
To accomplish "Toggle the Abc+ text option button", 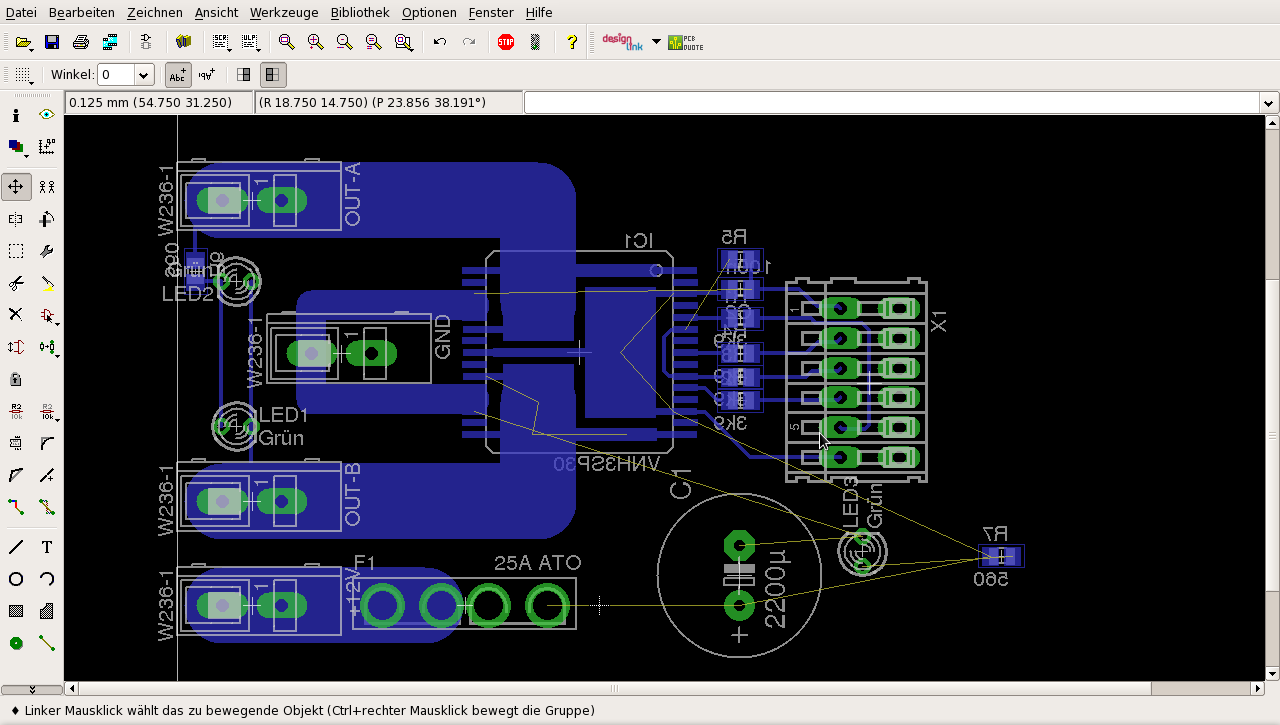I will click(x=178, y=75).
